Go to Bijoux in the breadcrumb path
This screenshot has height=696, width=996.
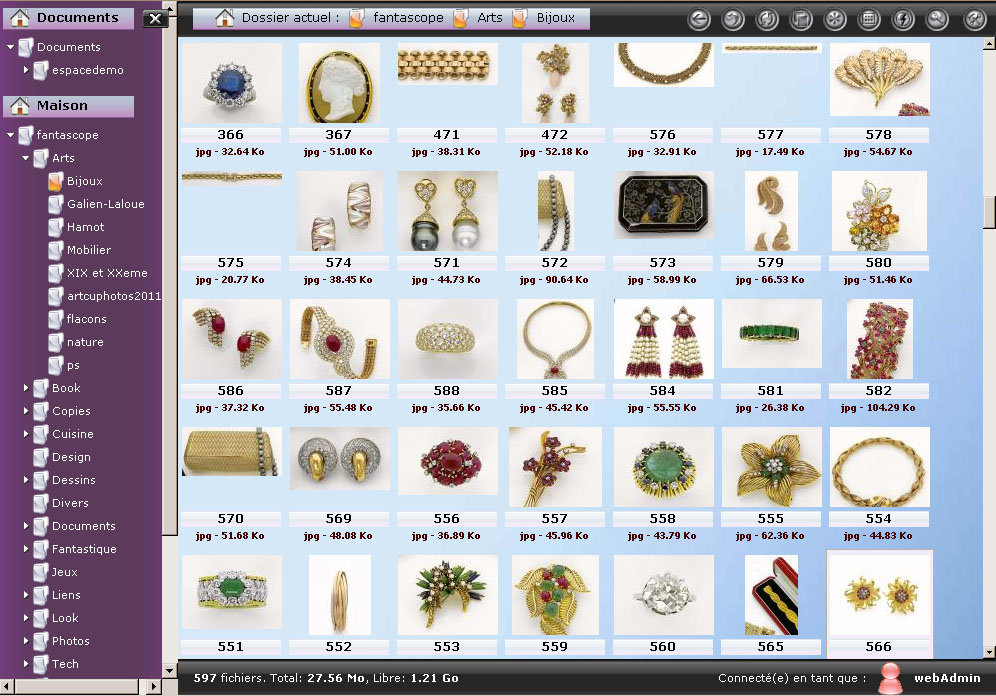tap(555, 18)
